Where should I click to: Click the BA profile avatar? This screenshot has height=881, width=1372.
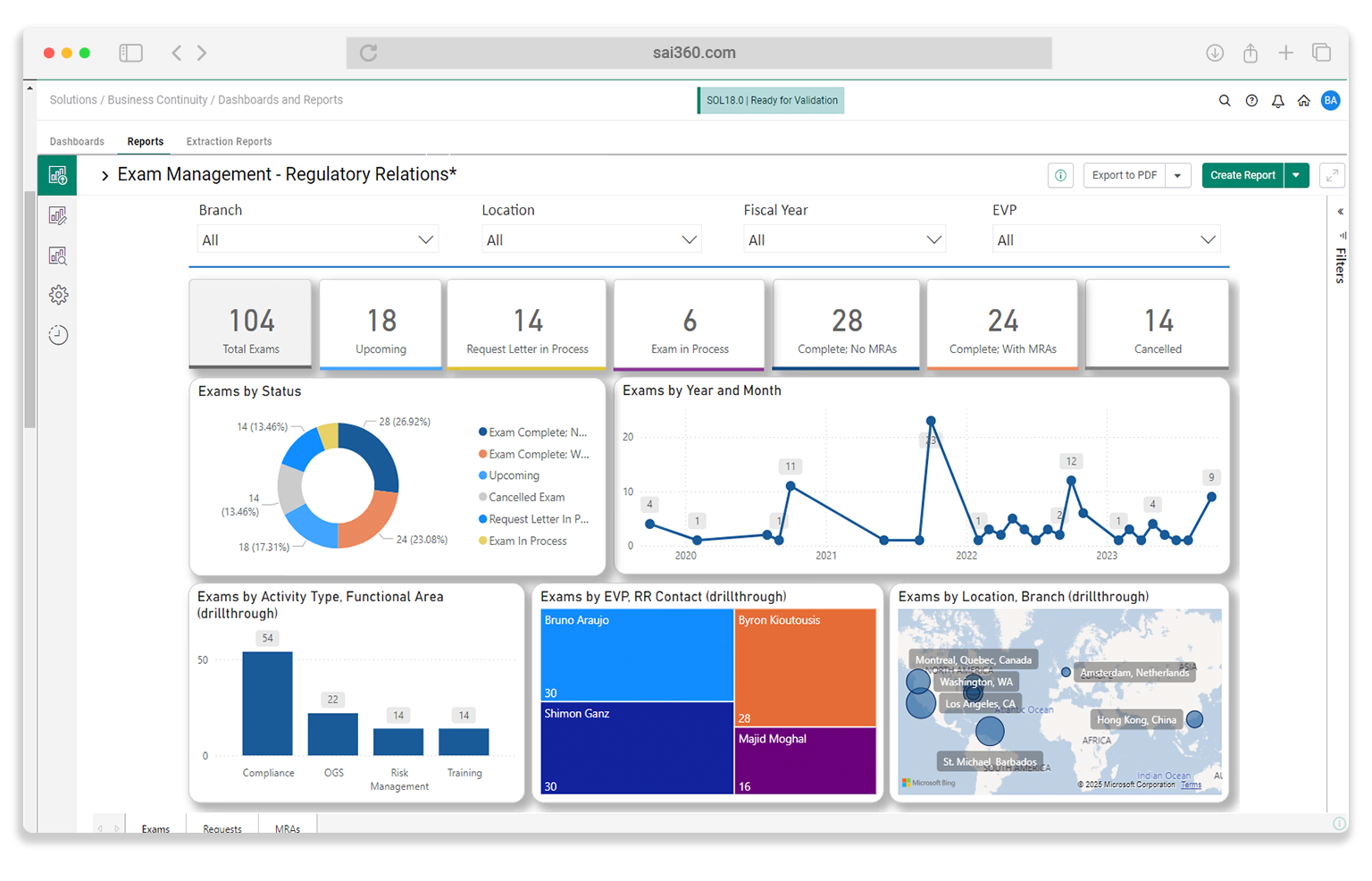(1331, 100)
